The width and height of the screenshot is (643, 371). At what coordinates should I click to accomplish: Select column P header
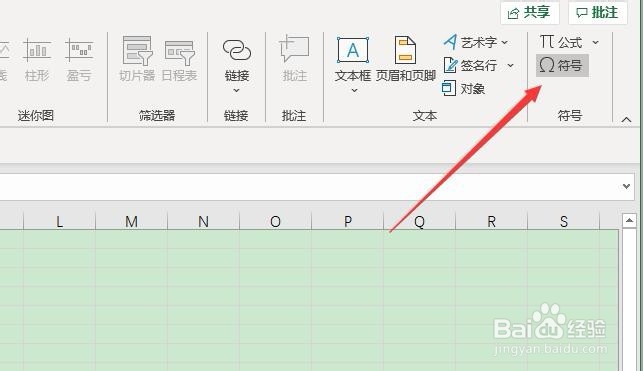click(x=348, y=221)
